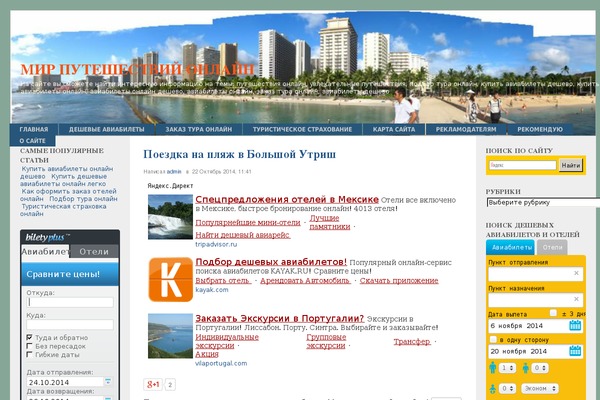Click the Сравните цены! banner
This screenshot has width=600, height=400.
tap(70, 274)
